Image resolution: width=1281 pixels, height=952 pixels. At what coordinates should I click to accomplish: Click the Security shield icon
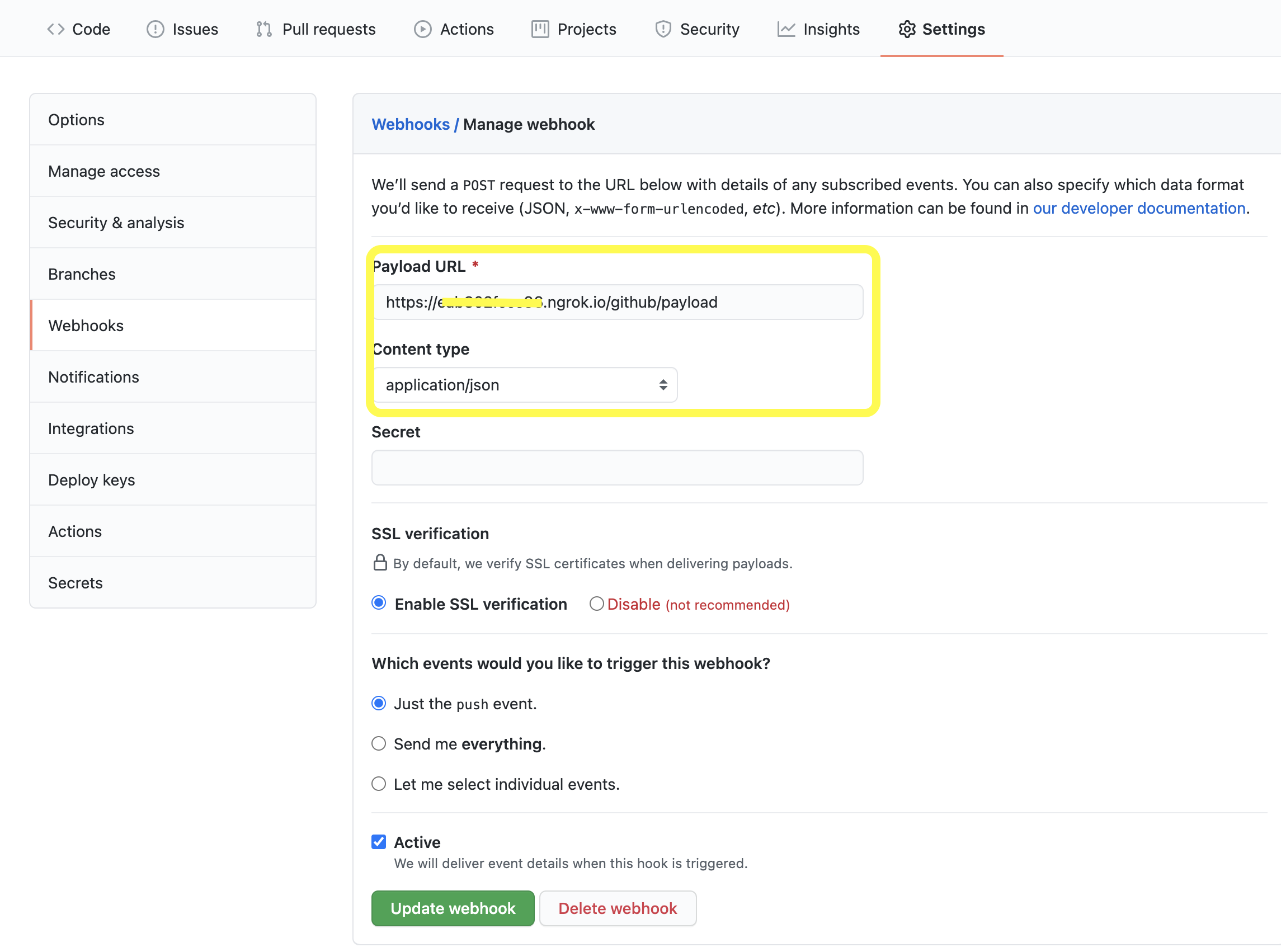(x=663, y=29)
